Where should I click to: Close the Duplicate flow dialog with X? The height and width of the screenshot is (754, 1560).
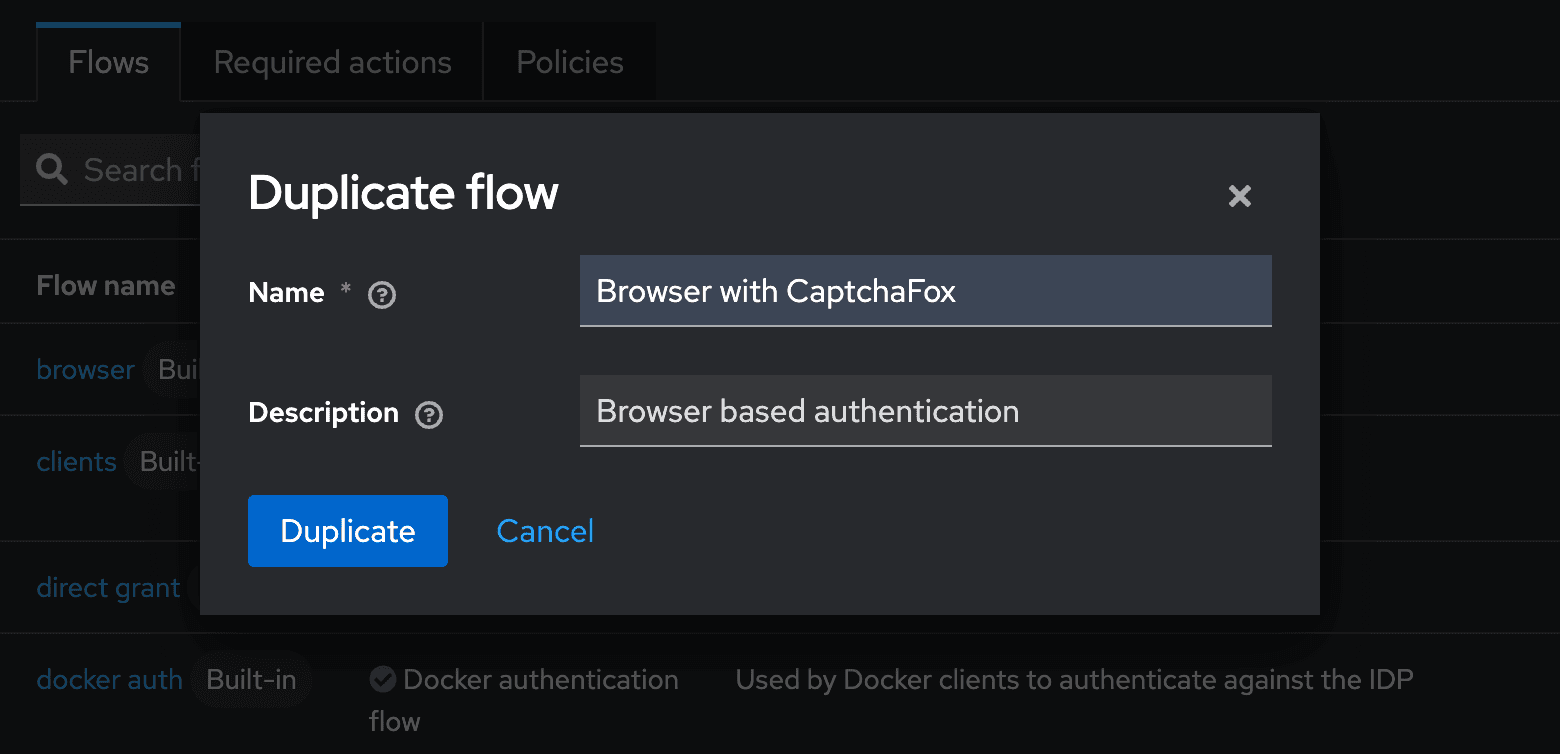click(1239, 196)
